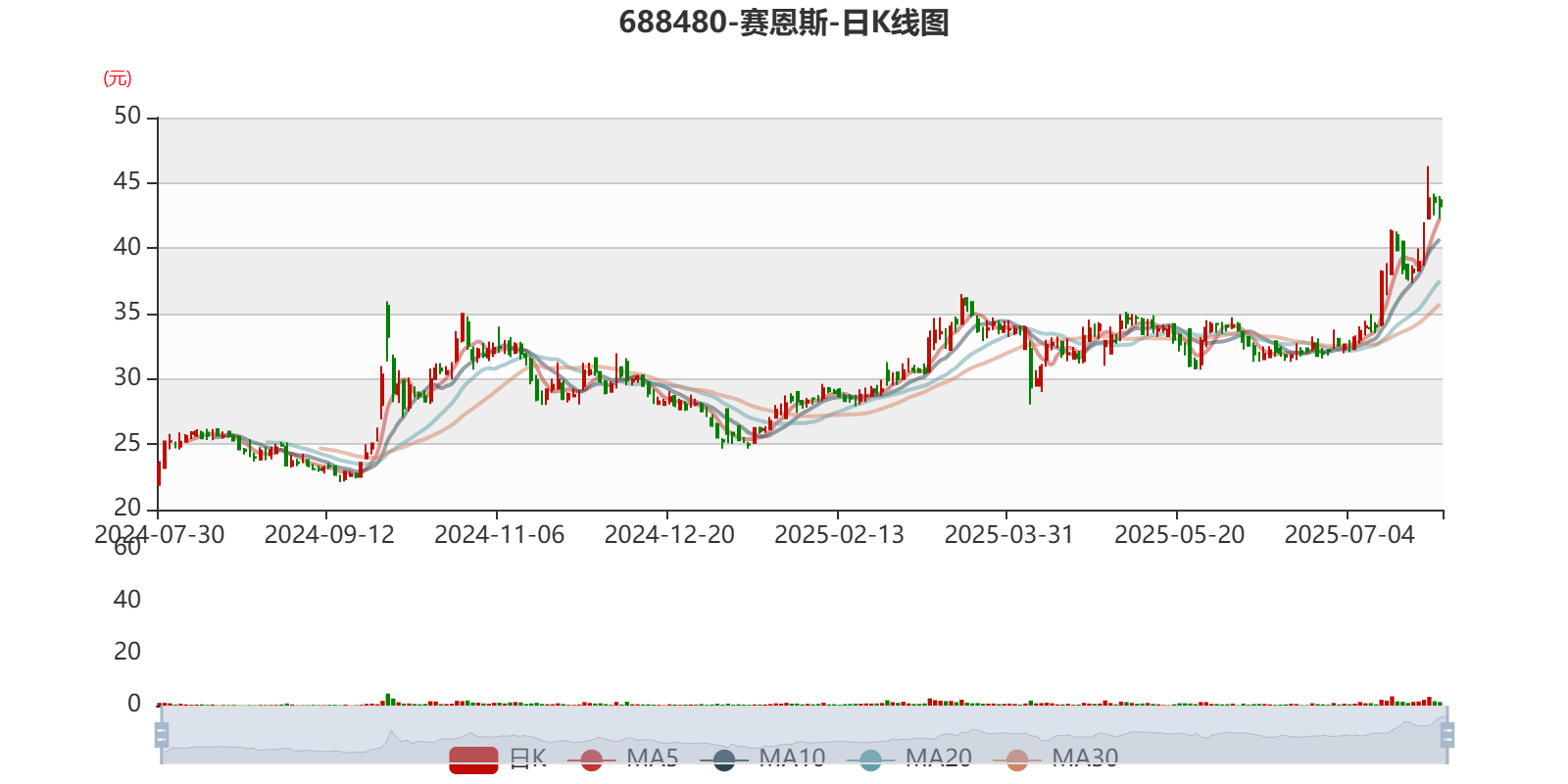The height and width of the screenshot is (784, 1568).
Task: Toggle the MA20 line in the legend
Action: coord(909,759)
